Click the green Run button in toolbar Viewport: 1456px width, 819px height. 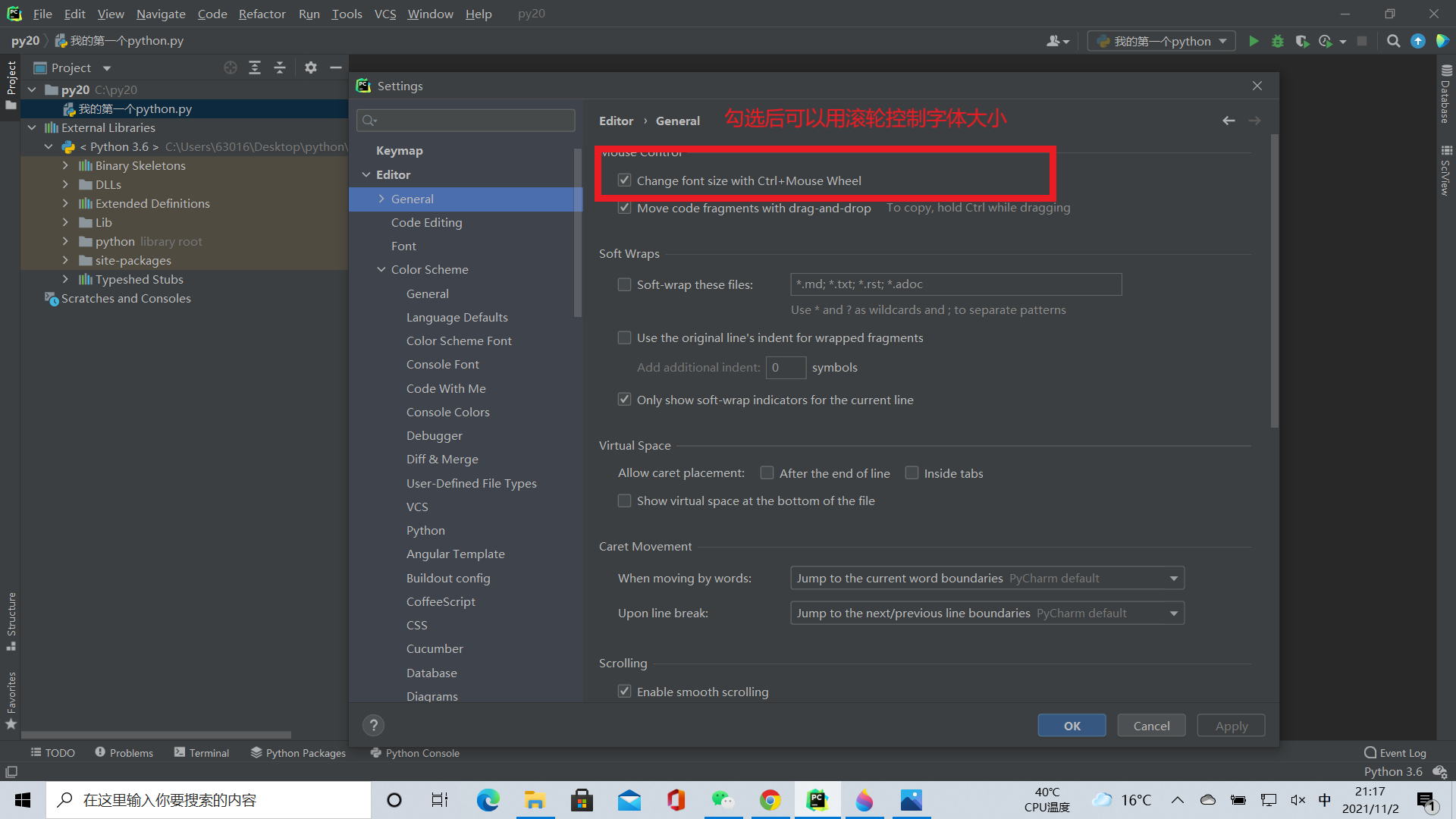pyautogui.click(x=1254, y=41)
